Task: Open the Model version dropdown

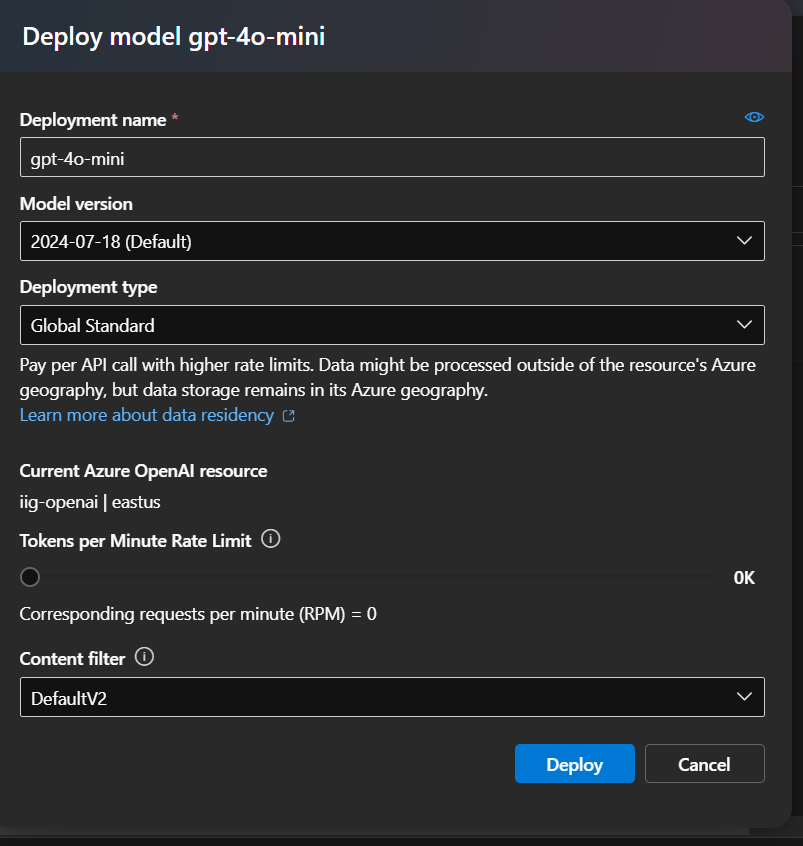Action: coord(392,241)
